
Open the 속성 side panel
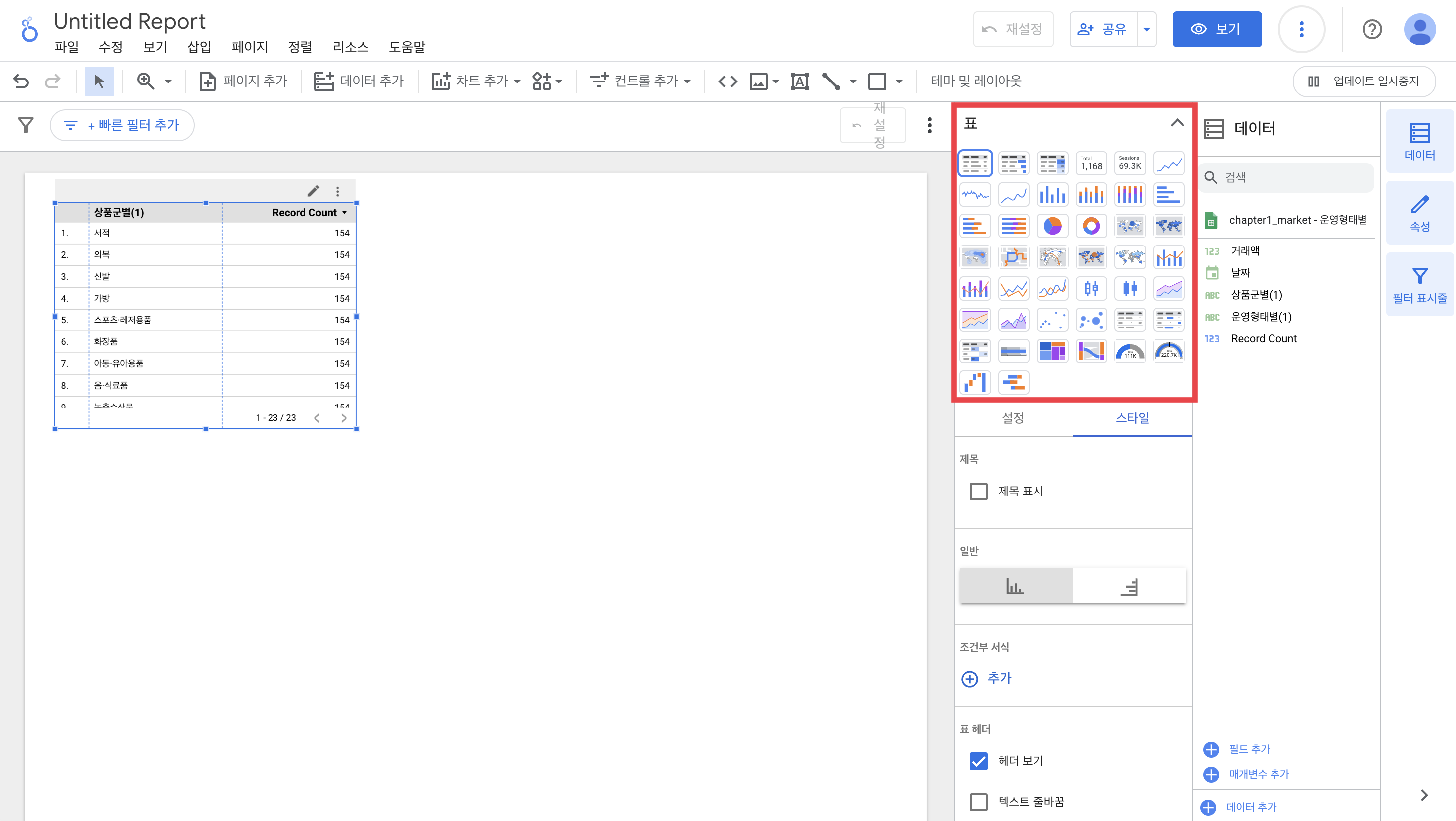tap(1419, 213)
